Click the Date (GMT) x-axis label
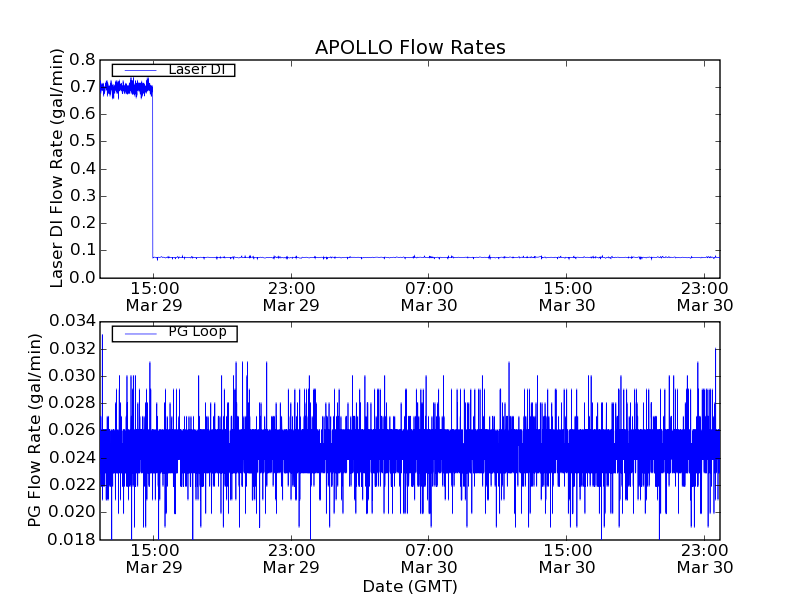 point(410,586)
